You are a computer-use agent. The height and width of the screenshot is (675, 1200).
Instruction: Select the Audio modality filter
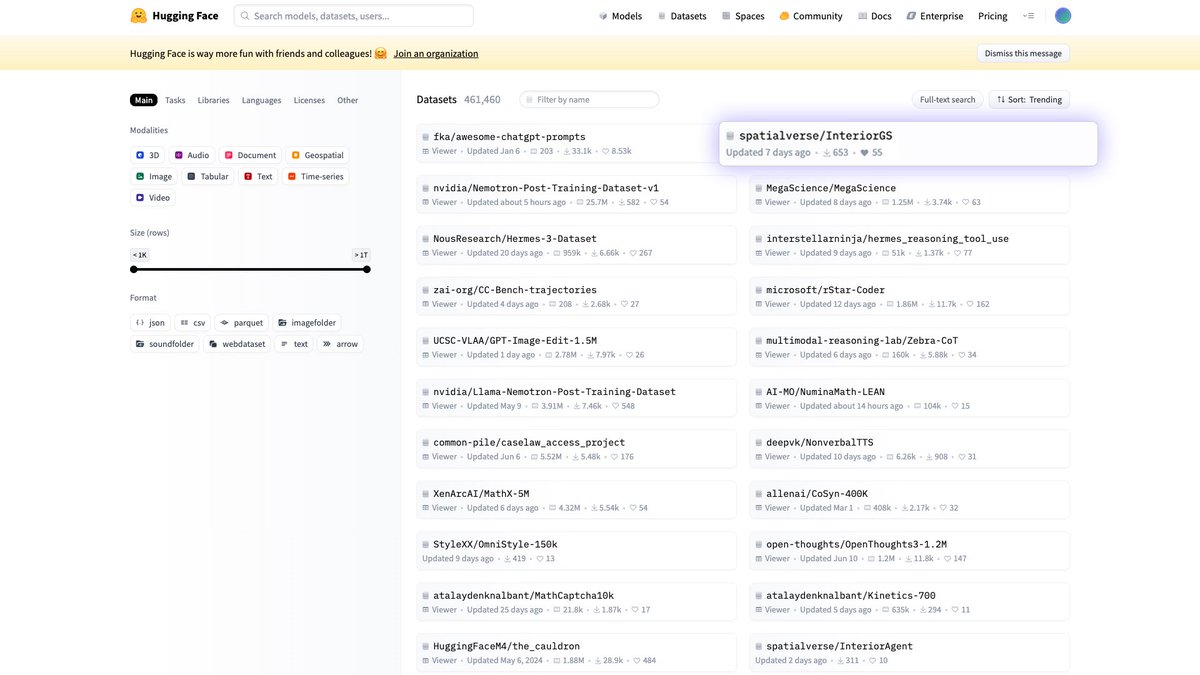[x=192, y=155]
